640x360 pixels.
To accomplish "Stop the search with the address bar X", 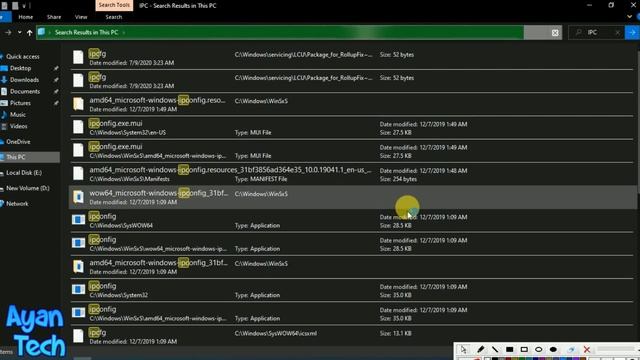I will coord(555,33).
